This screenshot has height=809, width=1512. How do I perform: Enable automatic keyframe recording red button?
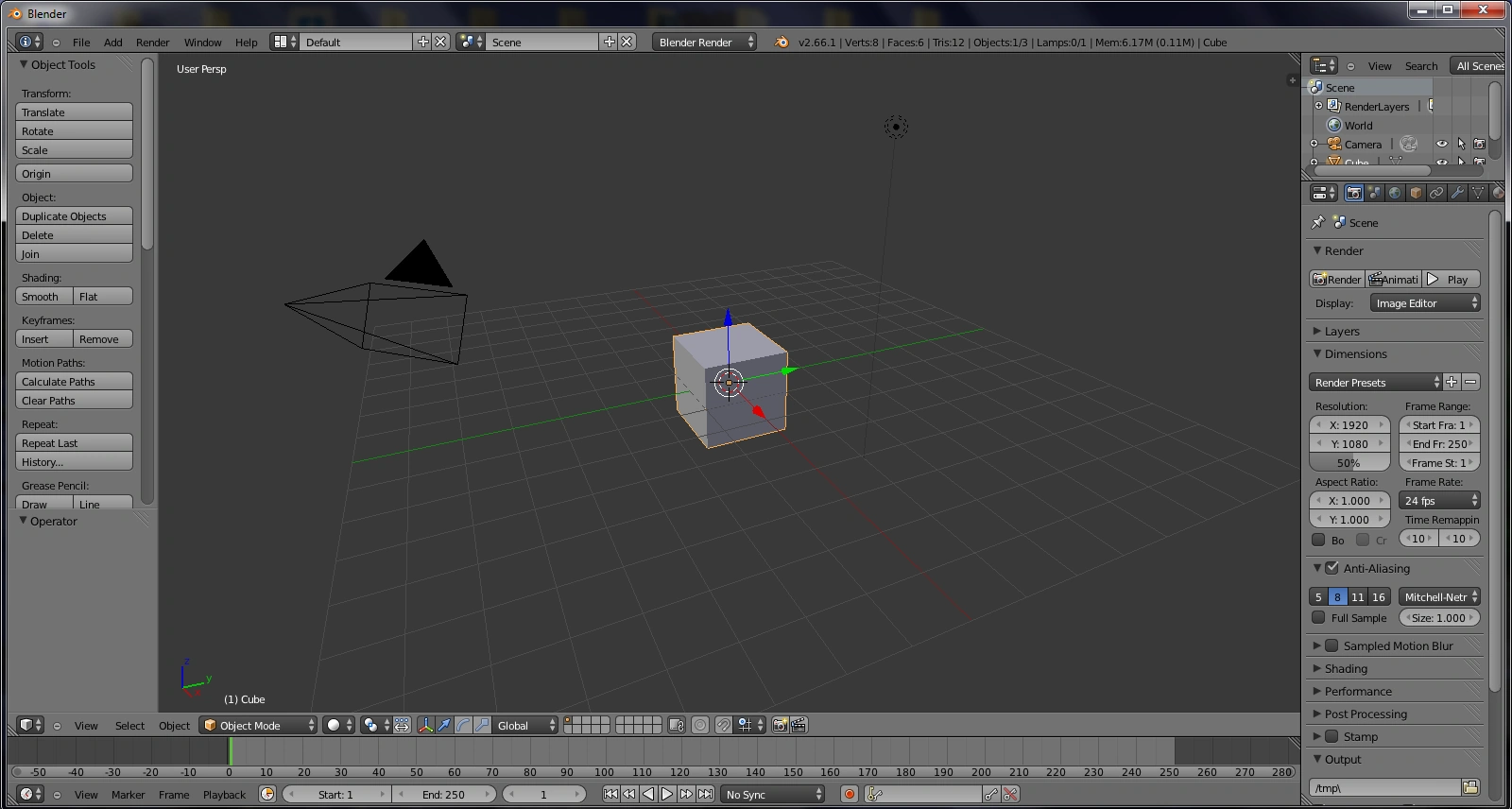tap(850, 794)
